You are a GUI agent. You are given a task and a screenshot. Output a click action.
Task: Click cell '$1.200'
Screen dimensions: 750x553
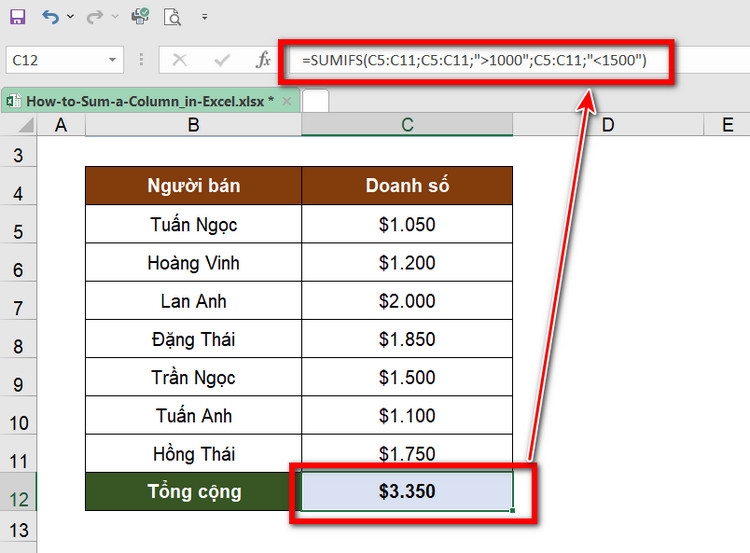click(407, 263)
